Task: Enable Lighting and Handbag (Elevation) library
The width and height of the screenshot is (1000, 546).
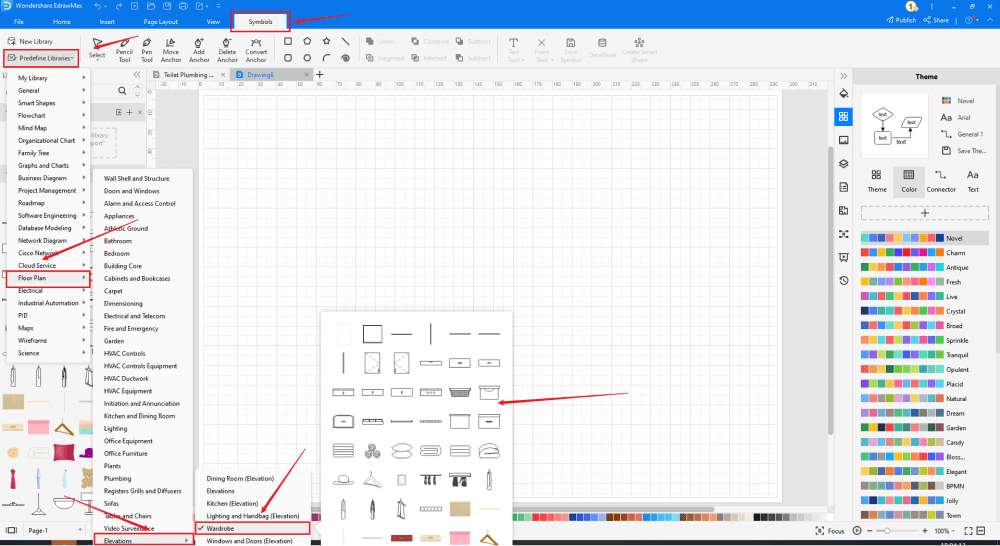Action: pyautogui.click(x=253, y=516)
